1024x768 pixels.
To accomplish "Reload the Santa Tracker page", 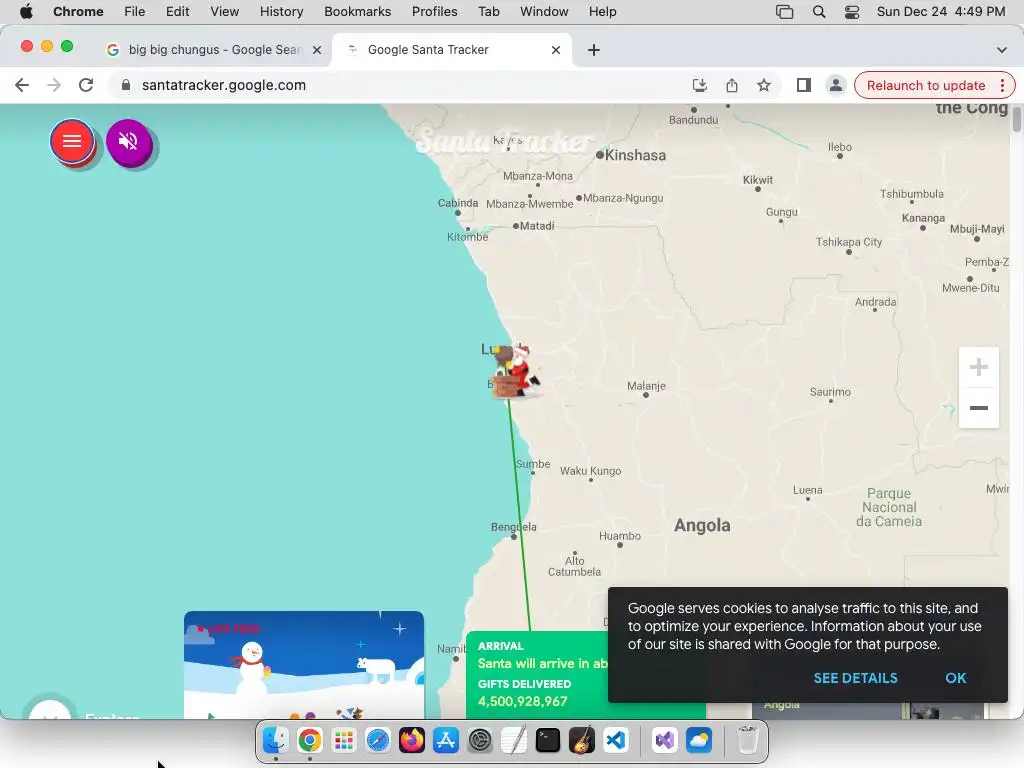I will pos(86,86).
